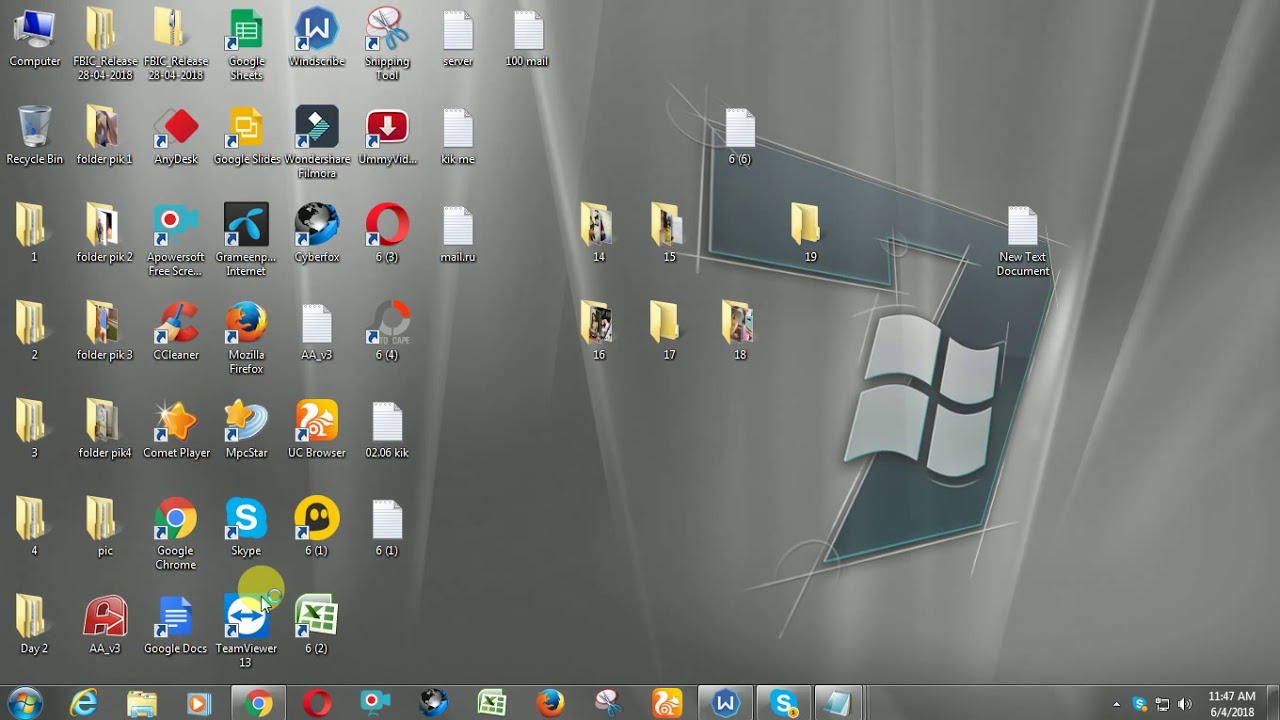Select the 100 mail text file

(x=527, y=40)
